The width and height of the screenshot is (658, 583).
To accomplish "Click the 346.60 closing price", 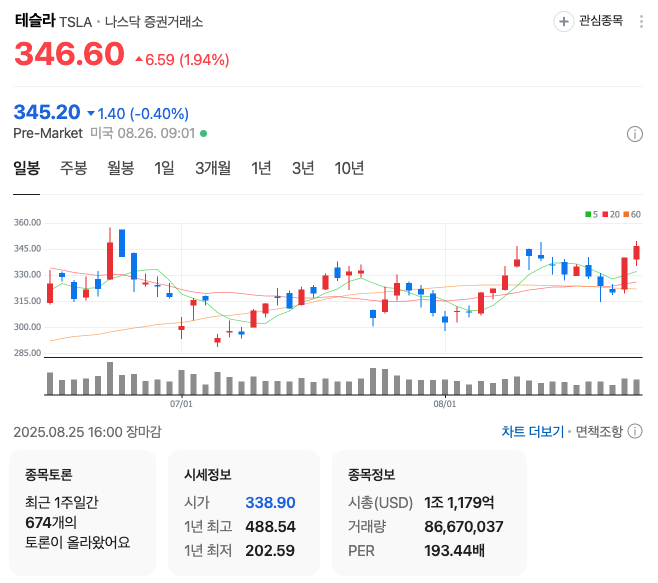I will tap(69, 54).
